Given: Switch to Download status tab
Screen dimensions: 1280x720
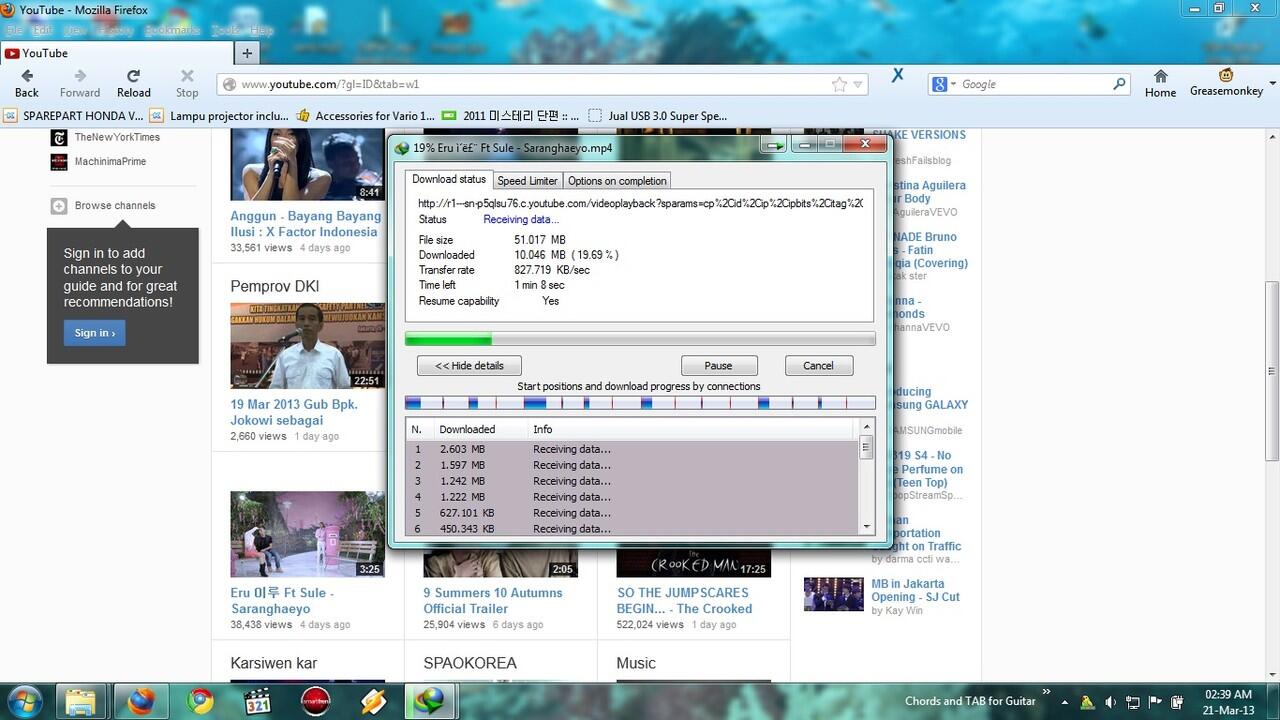Looking at the screenshot, I should click(449, 179).
